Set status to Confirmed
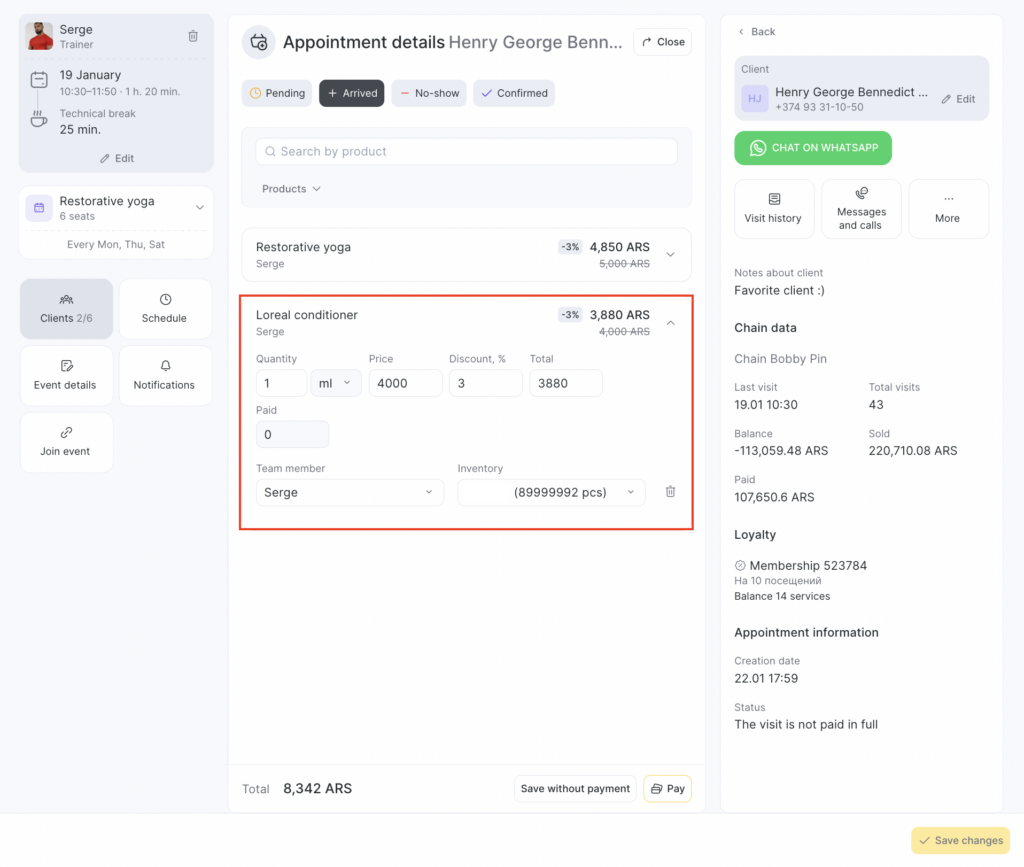 [514, 93]
